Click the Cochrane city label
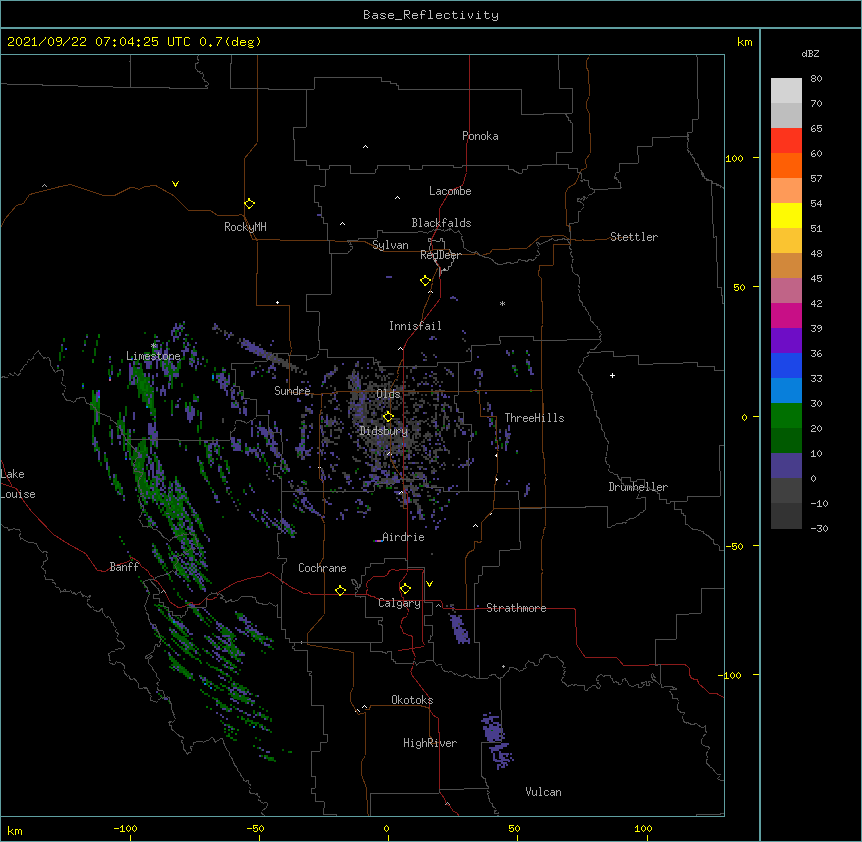Screen dimensions: 862x842 322,568
